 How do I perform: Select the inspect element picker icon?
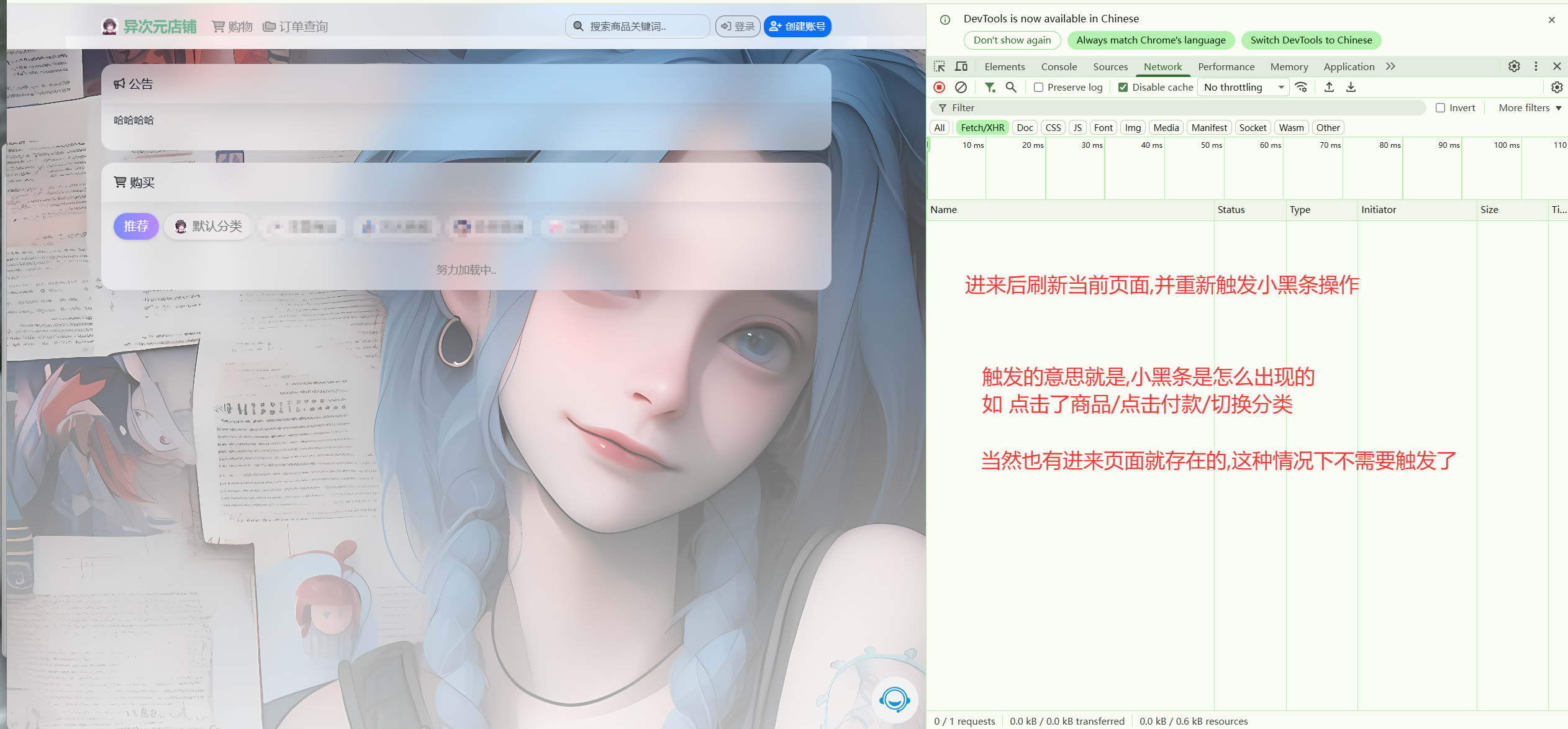[940, 66]
